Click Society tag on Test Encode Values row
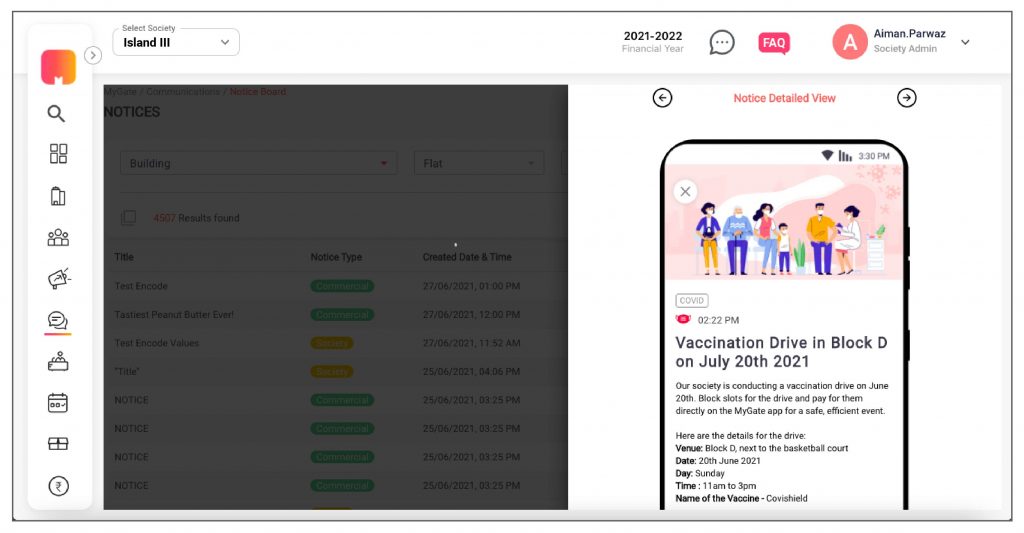 point(332,343)
